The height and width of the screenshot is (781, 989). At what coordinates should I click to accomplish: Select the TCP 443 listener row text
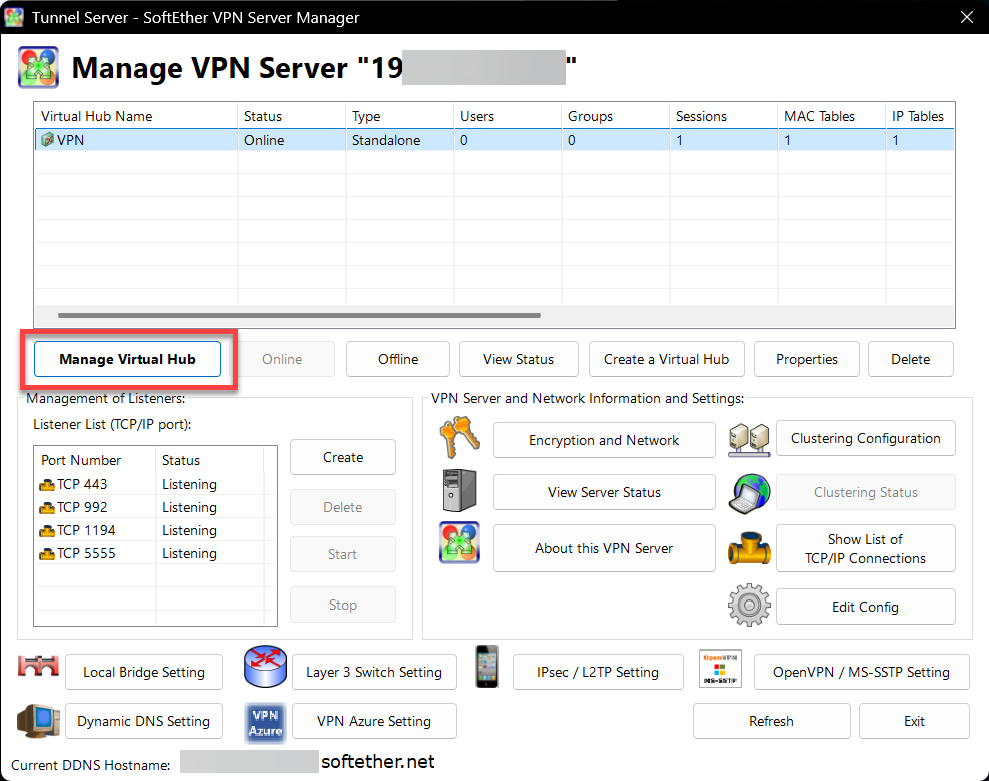point(82,484)
